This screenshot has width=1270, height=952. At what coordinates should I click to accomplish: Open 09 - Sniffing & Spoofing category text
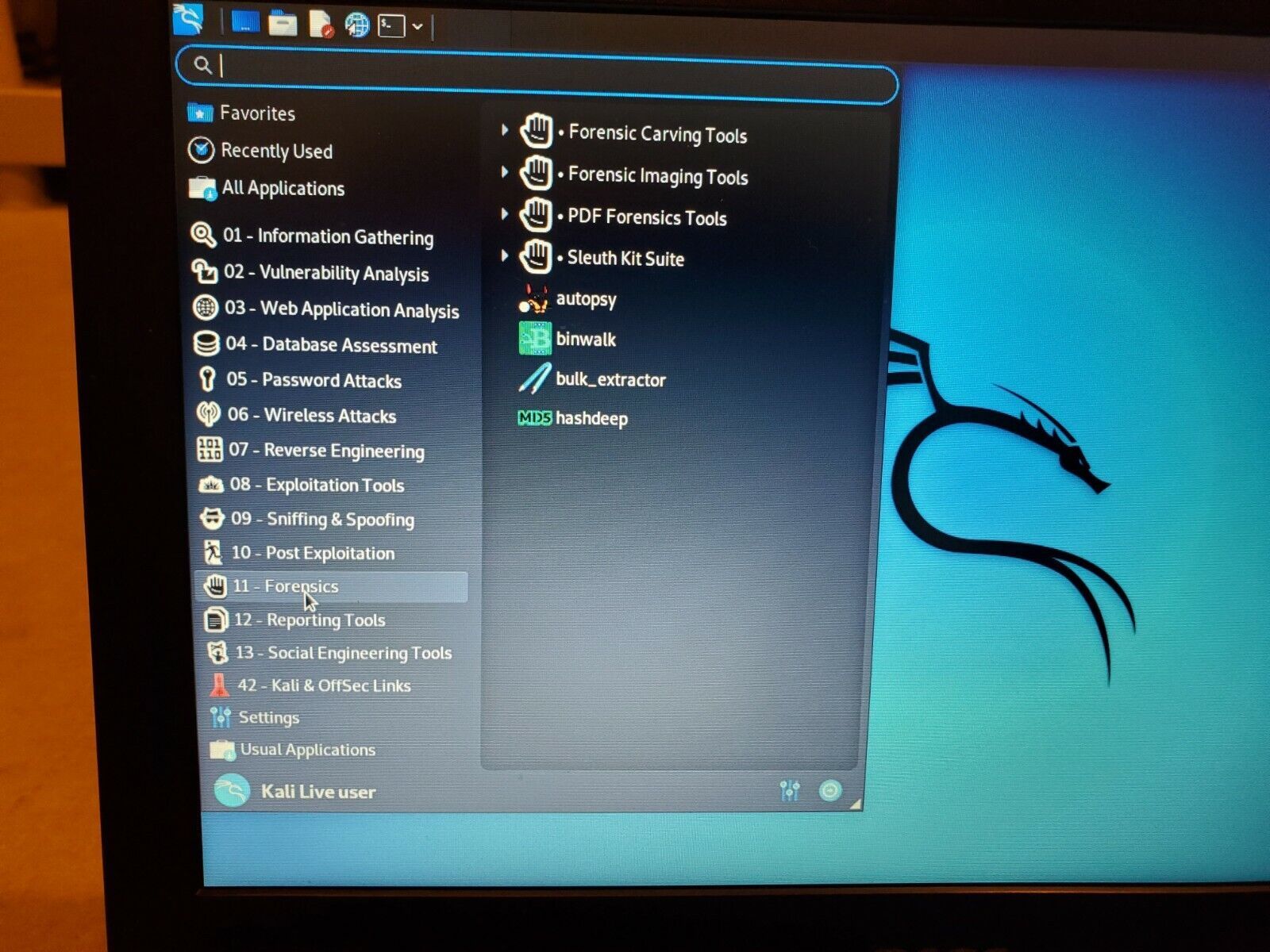[x=322, y=519]
